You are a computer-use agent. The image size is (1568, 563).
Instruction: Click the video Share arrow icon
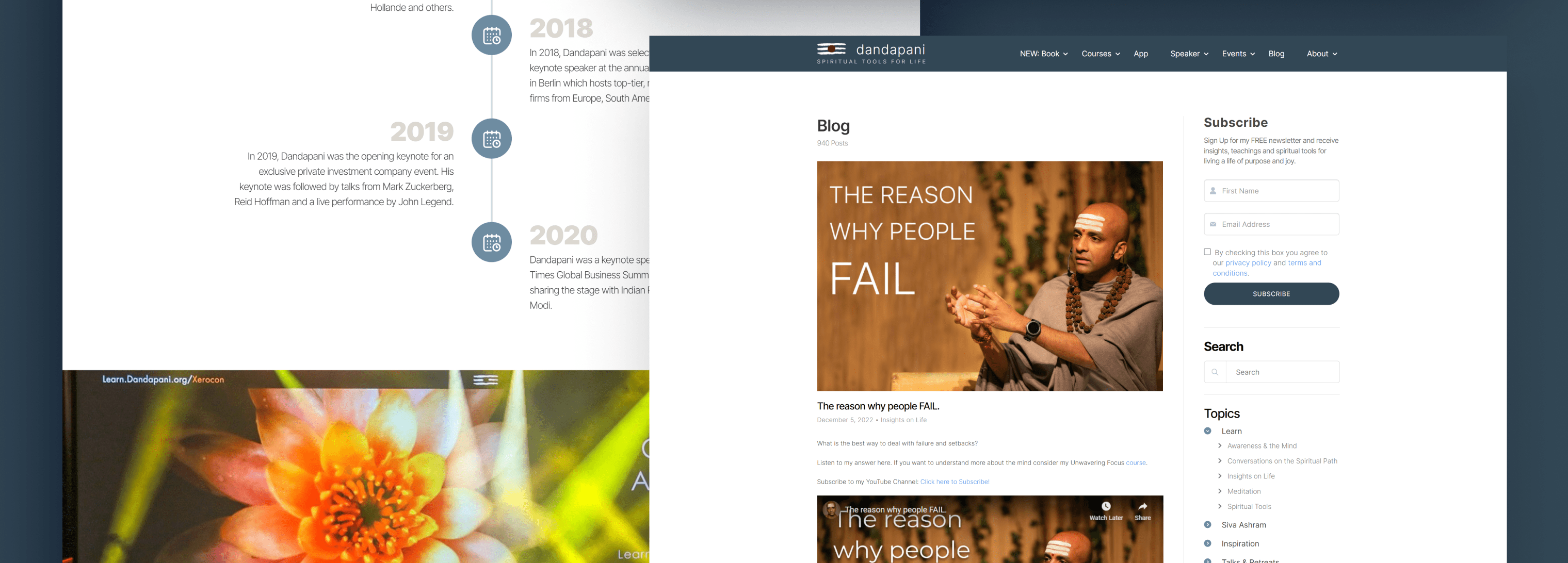[x=1142, y=506]
